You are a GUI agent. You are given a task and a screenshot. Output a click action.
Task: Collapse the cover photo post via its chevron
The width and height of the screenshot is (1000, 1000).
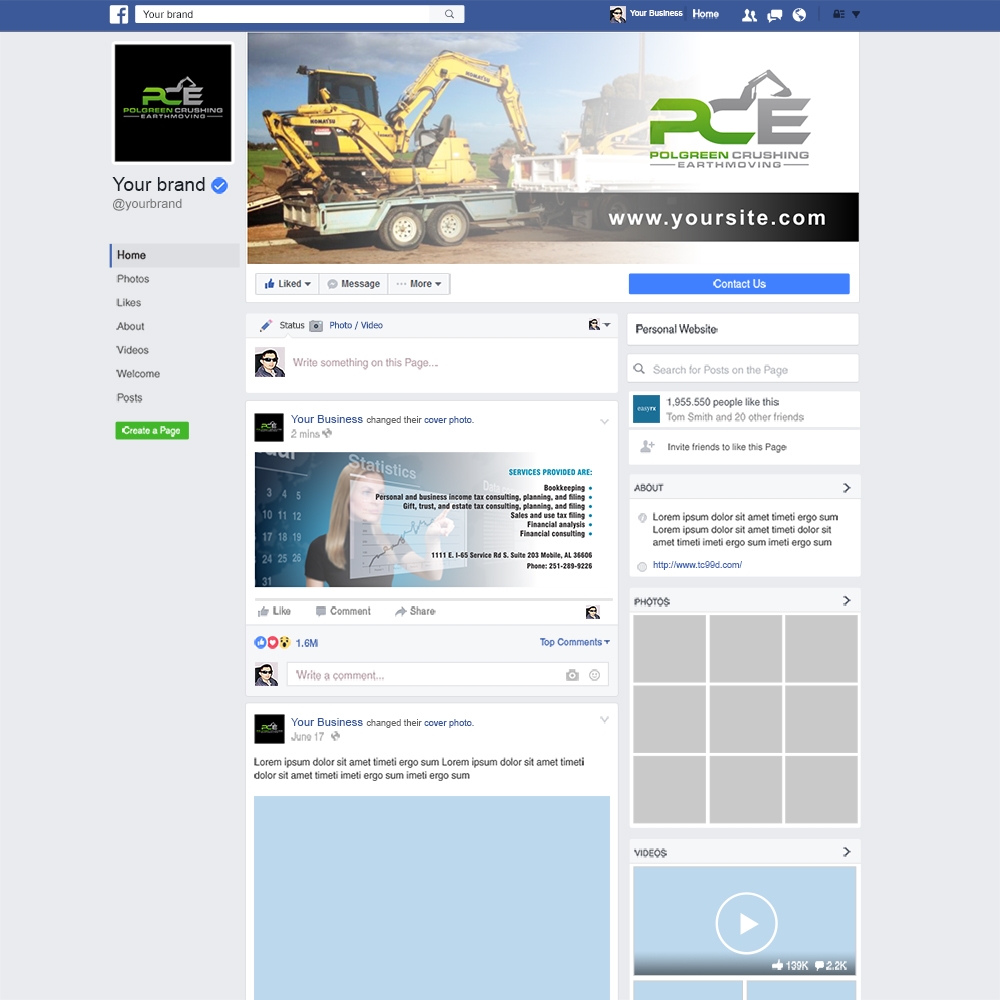click(x=604, y=422)
